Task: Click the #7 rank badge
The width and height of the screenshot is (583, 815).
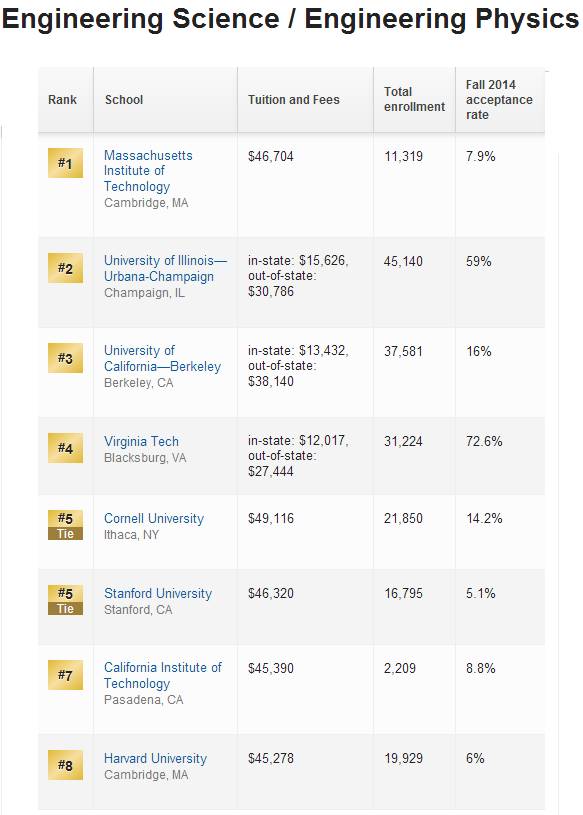Action: [65, 675]
